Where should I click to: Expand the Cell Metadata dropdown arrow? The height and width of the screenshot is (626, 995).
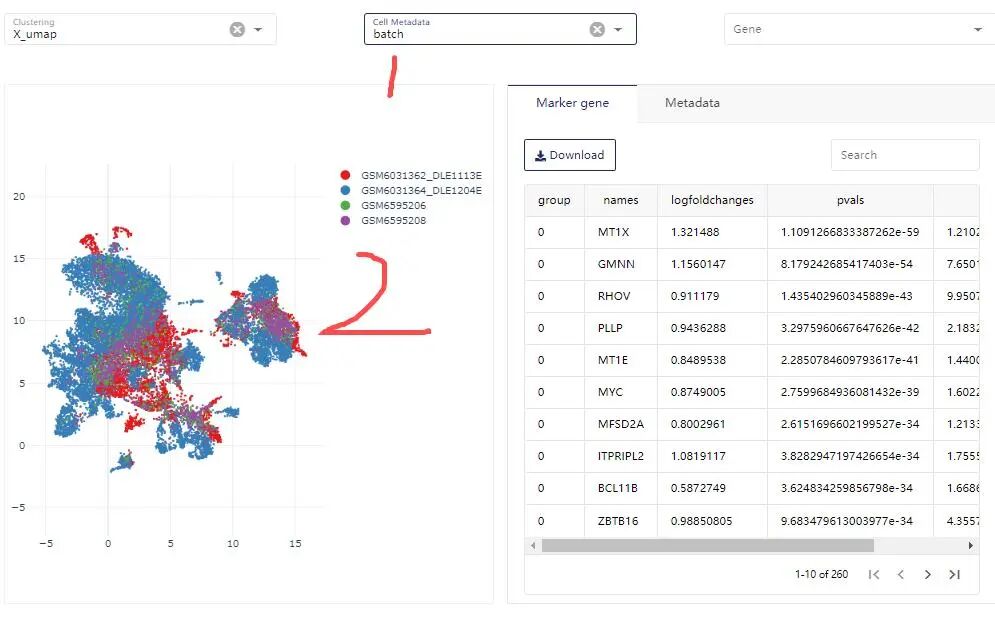[x=618, y=29]
